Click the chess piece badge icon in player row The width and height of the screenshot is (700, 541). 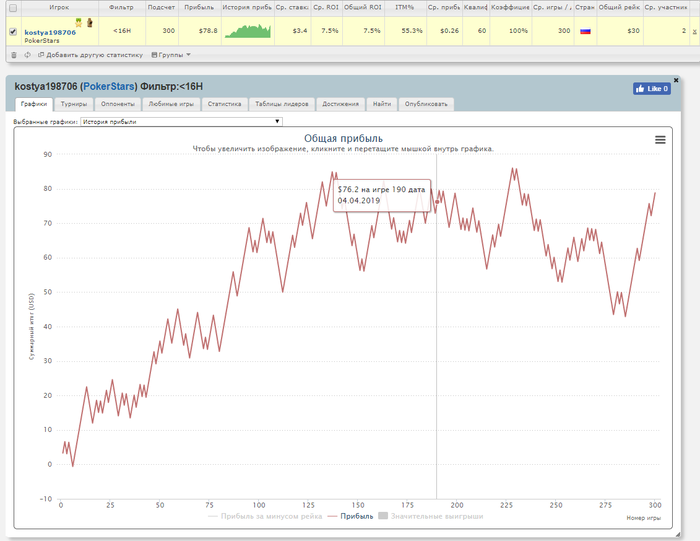(x=89, y=22)
